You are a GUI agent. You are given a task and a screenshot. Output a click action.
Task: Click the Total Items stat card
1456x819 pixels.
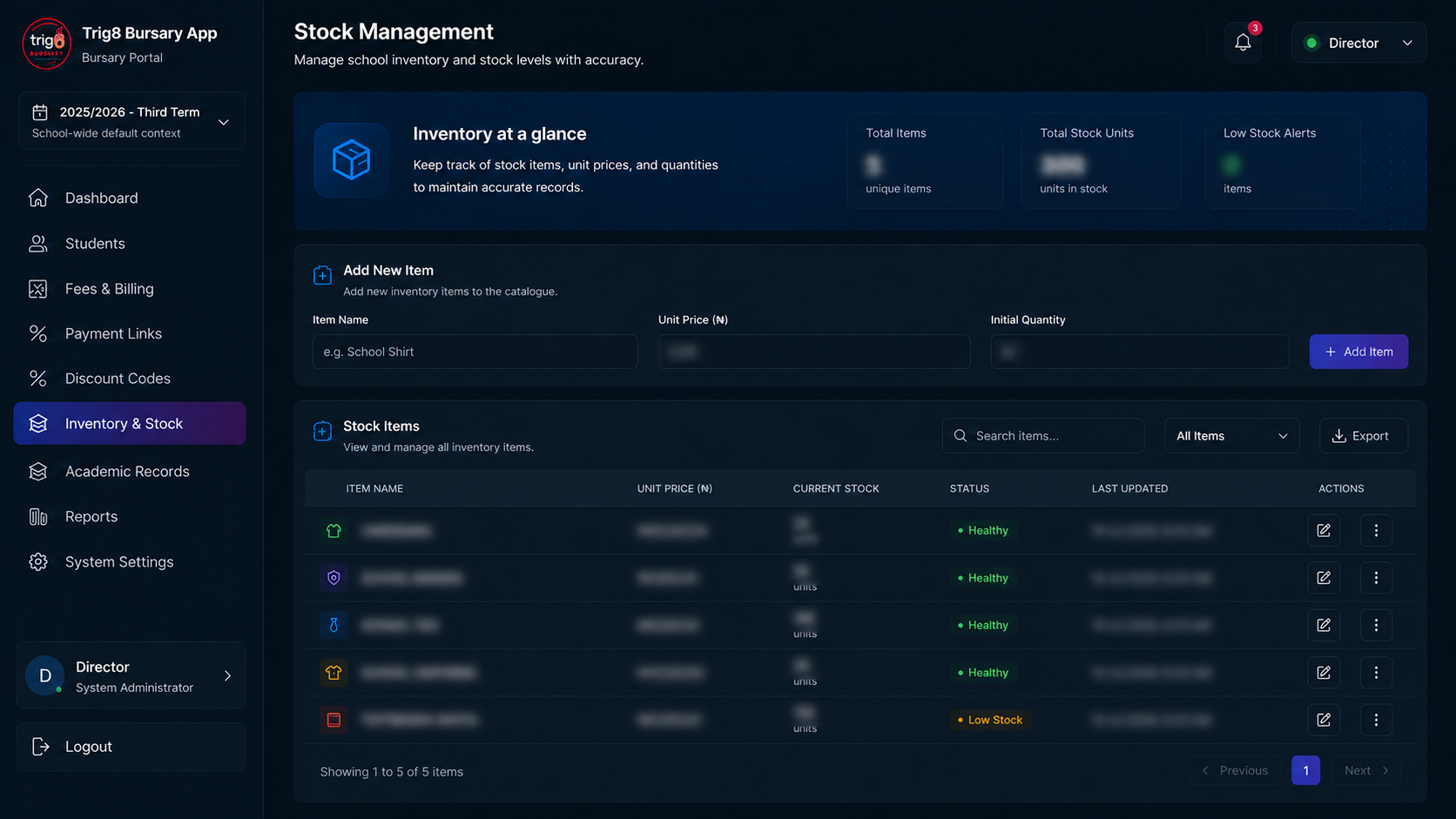point(925,161)
